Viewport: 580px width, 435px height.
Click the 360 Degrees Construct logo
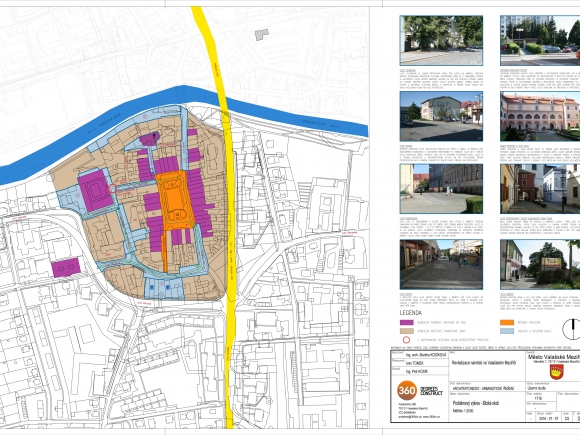coord(420,391)
